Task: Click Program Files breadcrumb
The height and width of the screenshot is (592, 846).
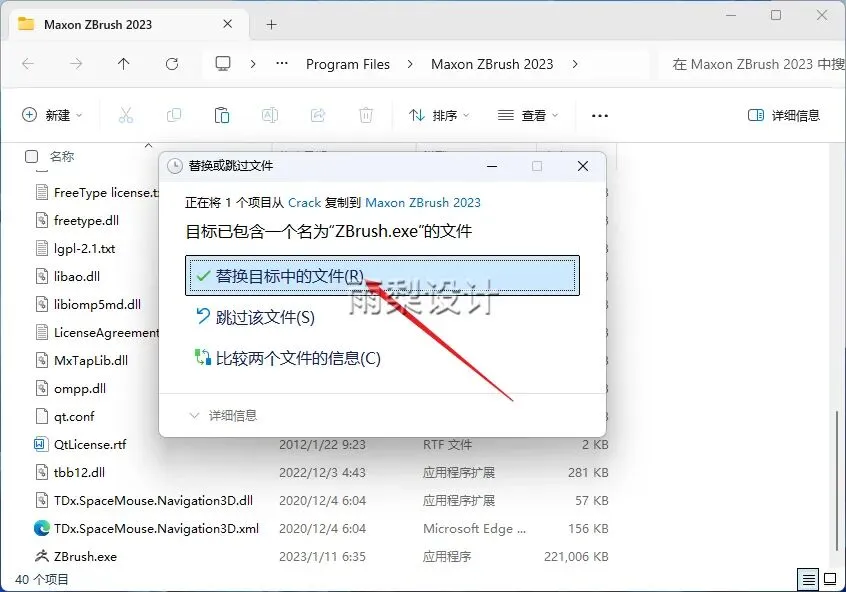Action: click(x=347, y=64)
